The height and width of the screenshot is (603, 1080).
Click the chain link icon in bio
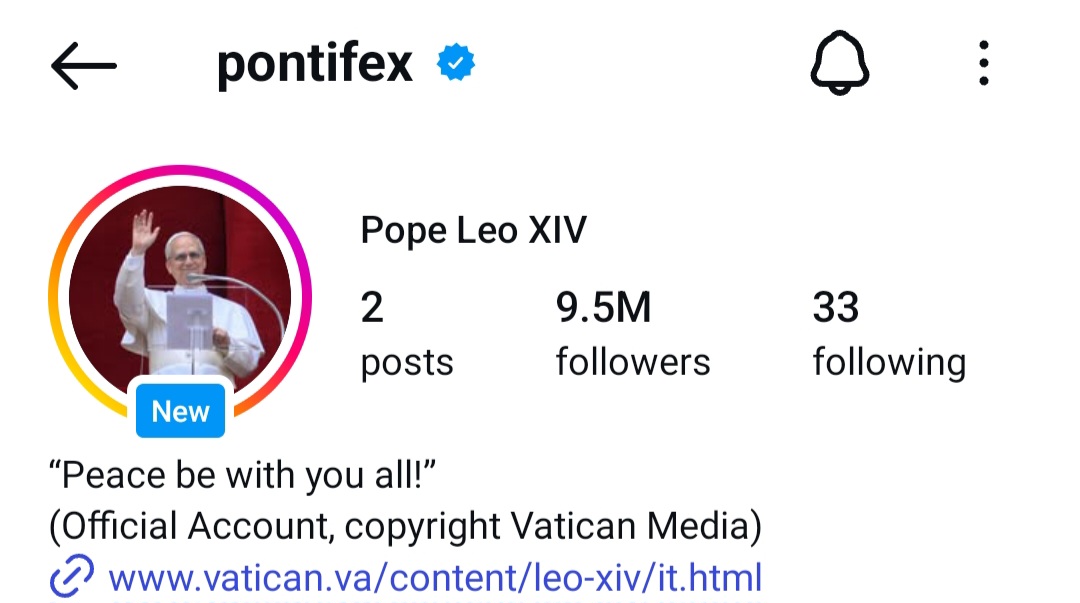72,577
